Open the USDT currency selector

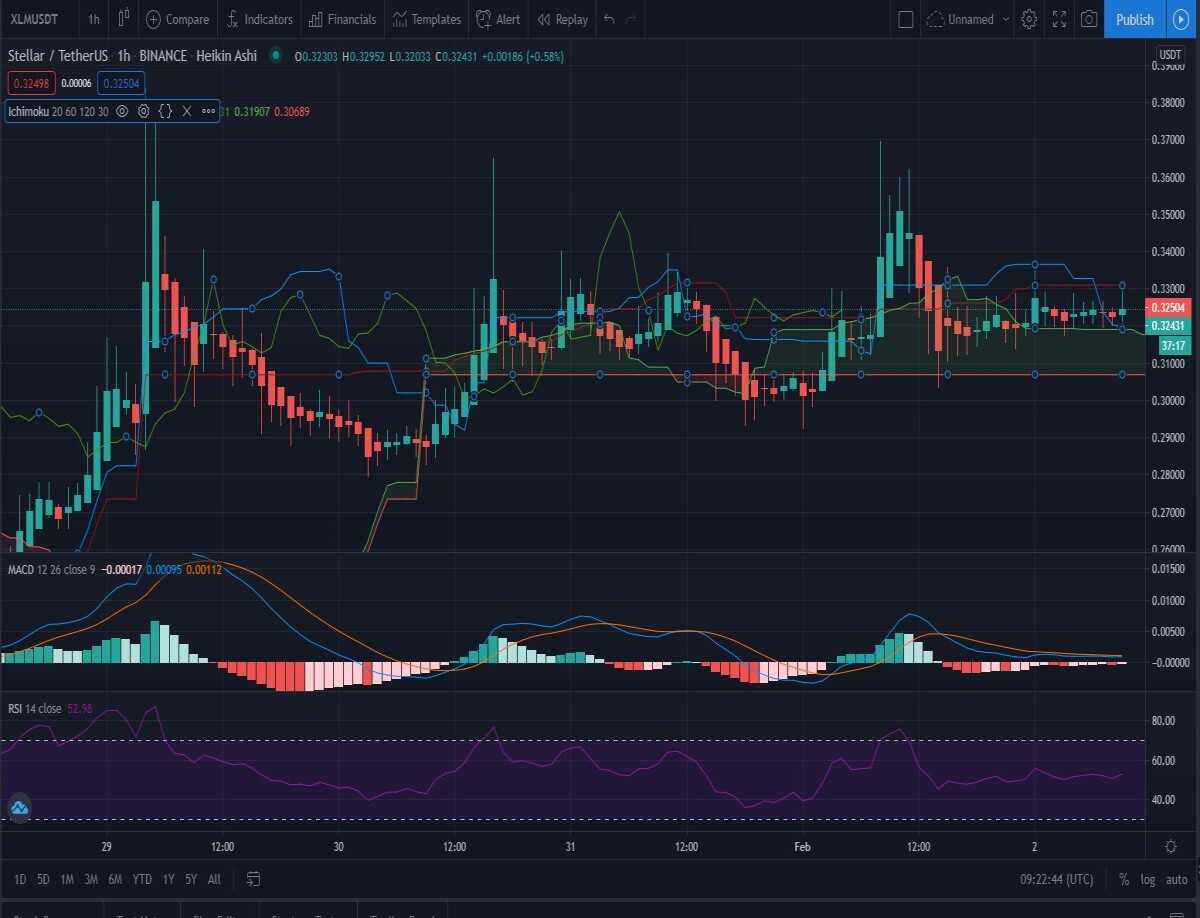[1170, 54]
